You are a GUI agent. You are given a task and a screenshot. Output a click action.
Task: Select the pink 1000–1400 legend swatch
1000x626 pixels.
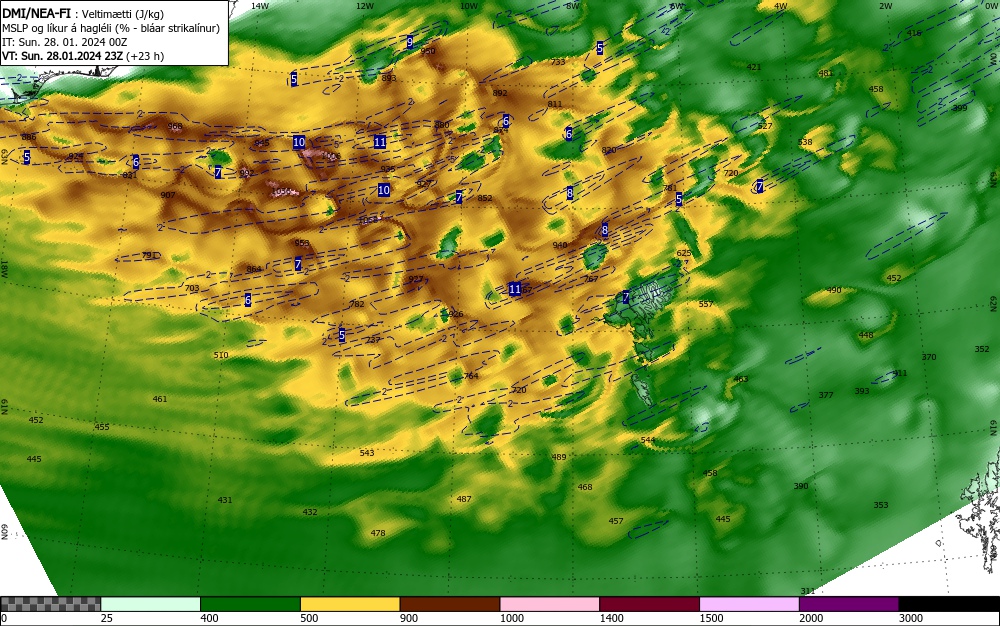coord(549,604)
